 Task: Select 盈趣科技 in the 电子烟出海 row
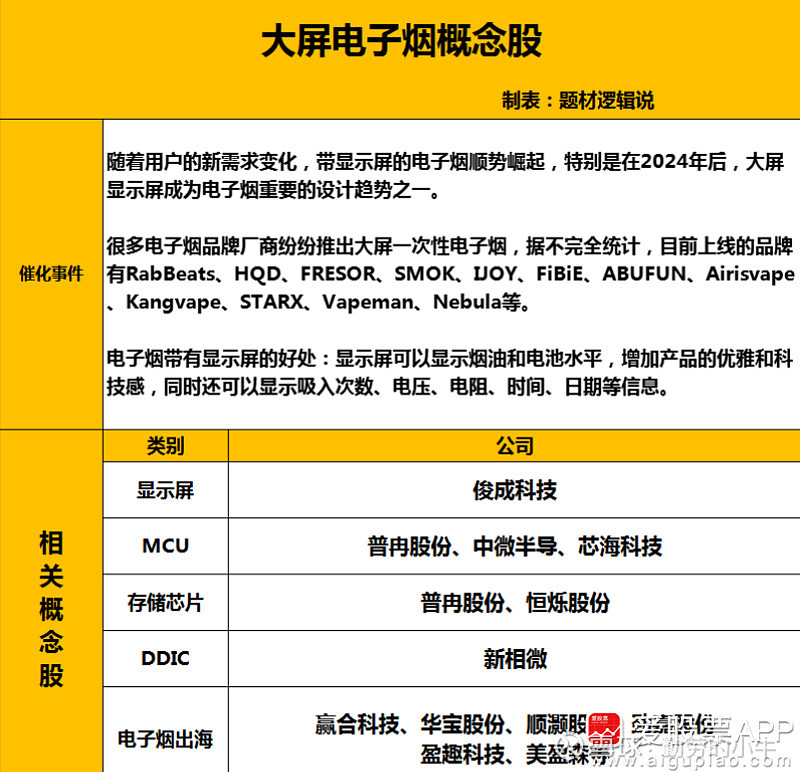pos(463,755)
